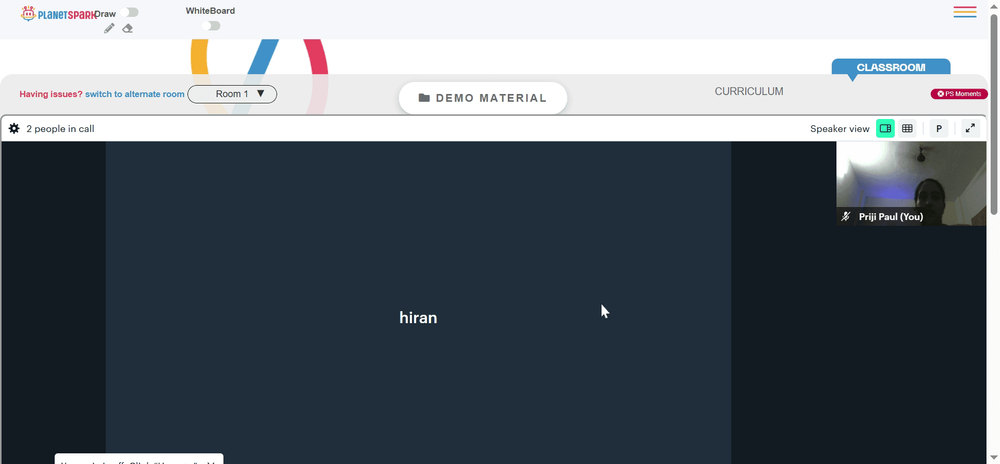1000x464 pixels.
Task: Select Priji Paul (You) video thumbnail
Action: (x=911, y=184)
